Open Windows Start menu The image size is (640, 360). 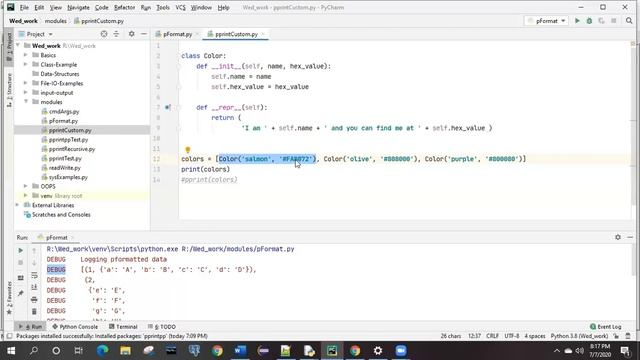coord(11,351)
